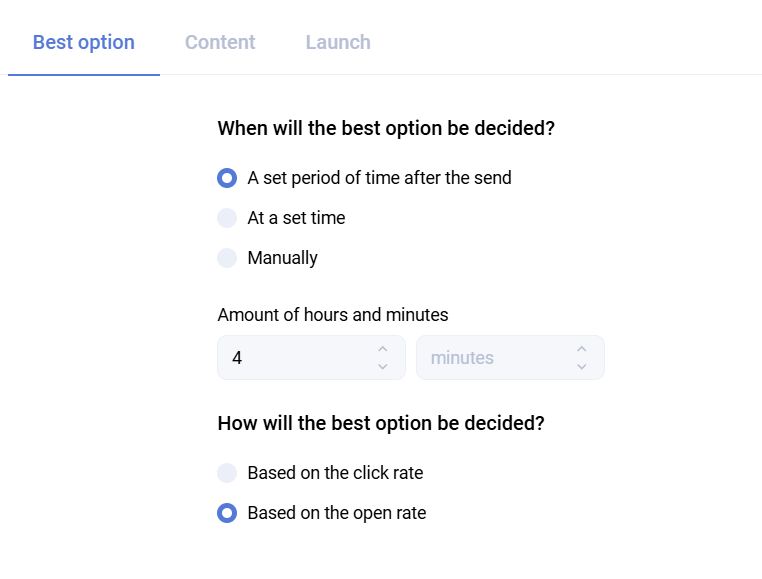Click the 'Manually' option label text
Screen dimensions: 762x579
click(282, 258)
